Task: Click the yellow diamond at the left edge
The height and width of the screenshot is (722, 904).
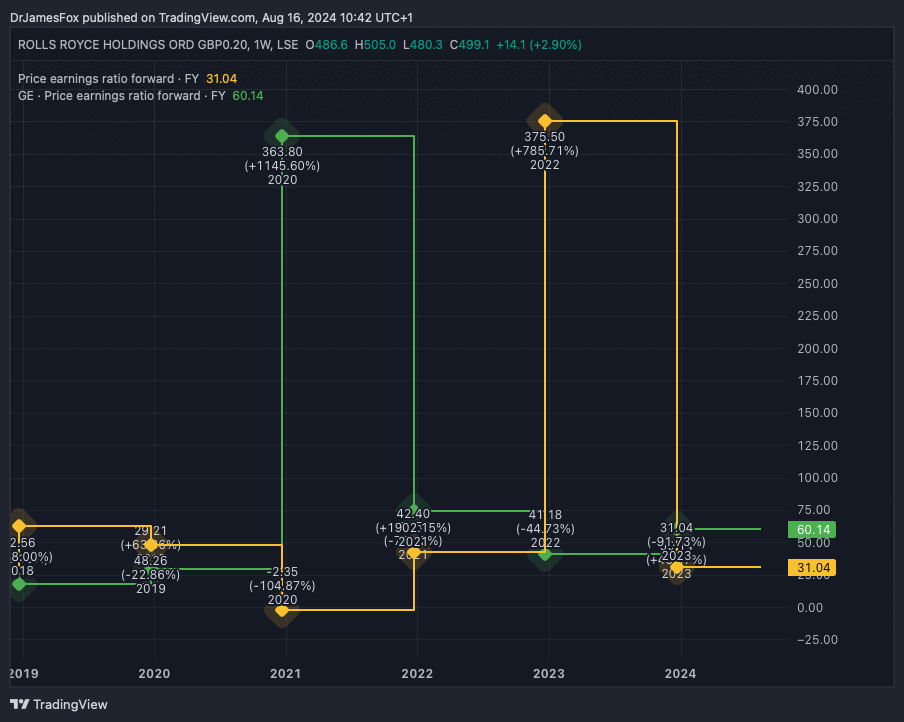Action: [19, 525]
